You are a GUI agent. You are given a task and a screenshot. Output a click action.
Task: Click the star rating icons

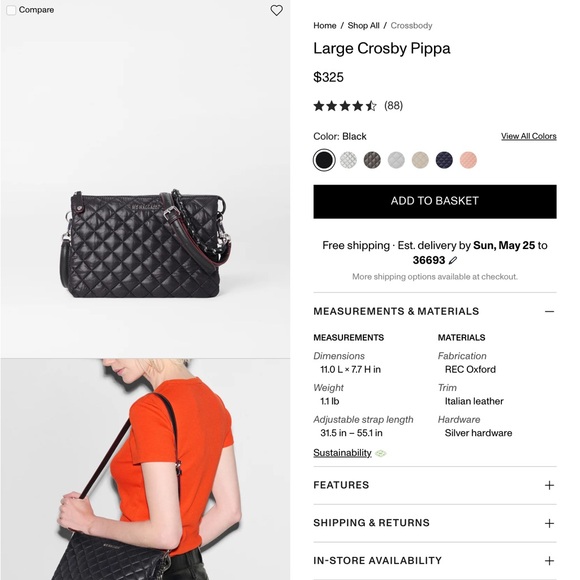pyautogui.click(x=345, y=106)
